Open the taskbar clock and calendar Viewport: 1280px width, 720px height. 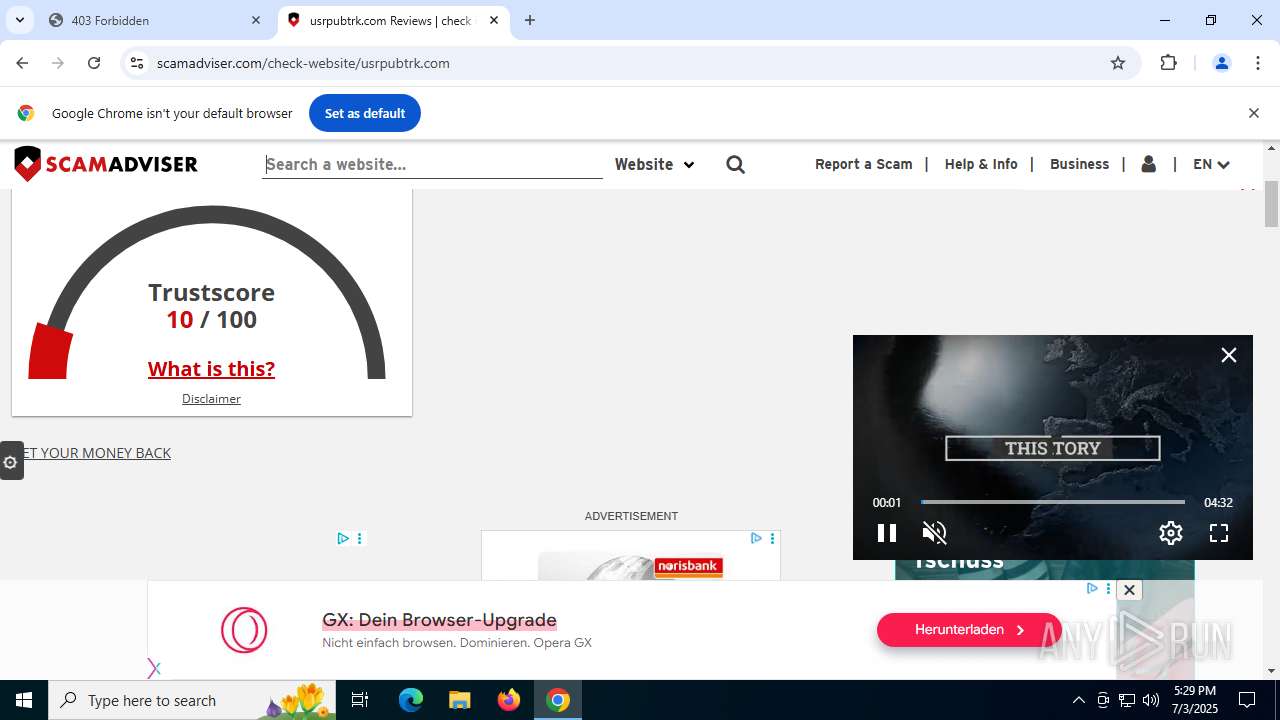[1195, 700]
